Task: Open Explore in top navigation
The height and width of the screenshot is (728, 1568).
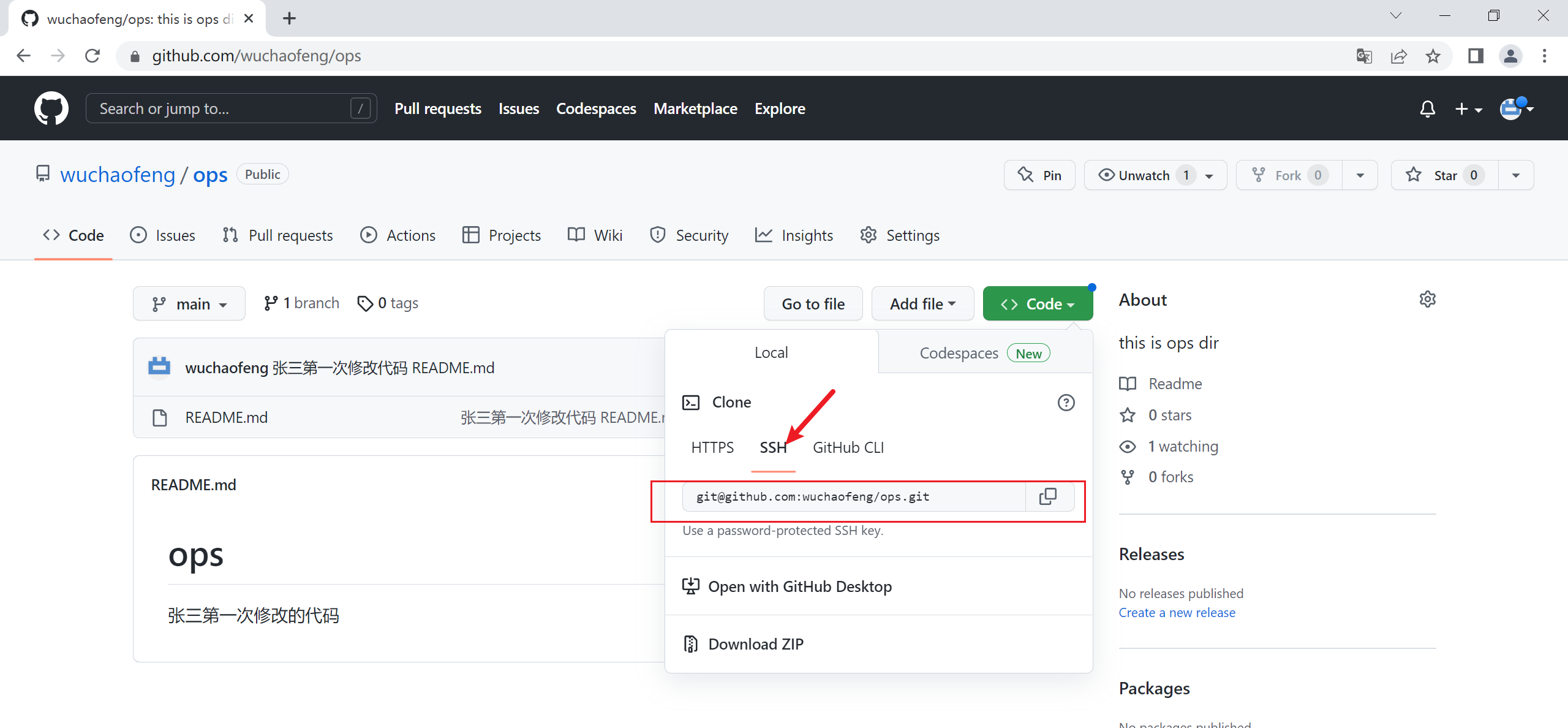Action: 780,108
